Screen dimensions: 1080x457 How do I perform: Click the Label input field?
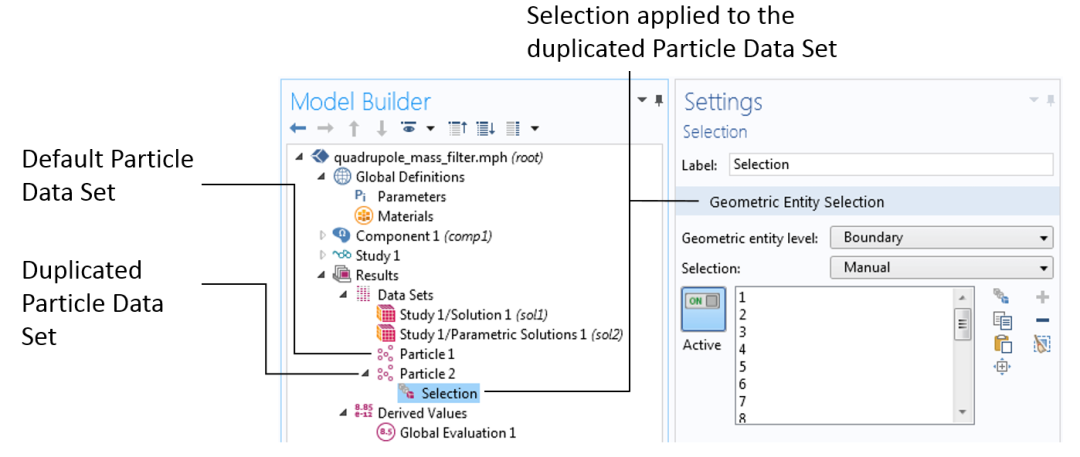pos(891,165)
